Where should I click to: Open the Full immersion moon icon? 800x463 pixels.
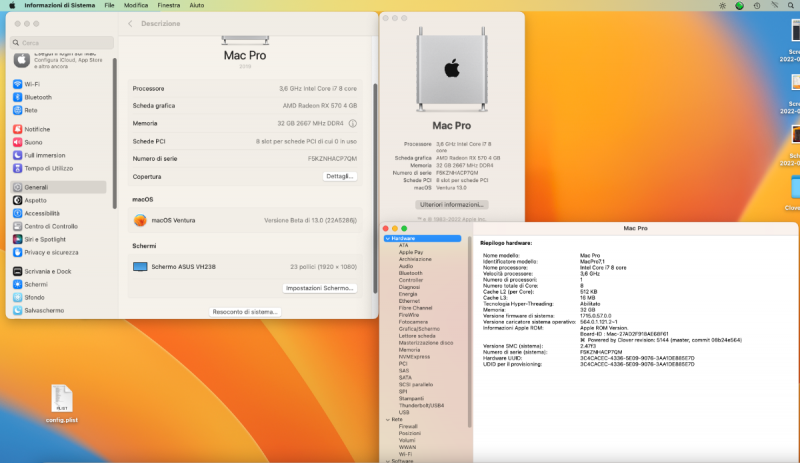point(17,155)
